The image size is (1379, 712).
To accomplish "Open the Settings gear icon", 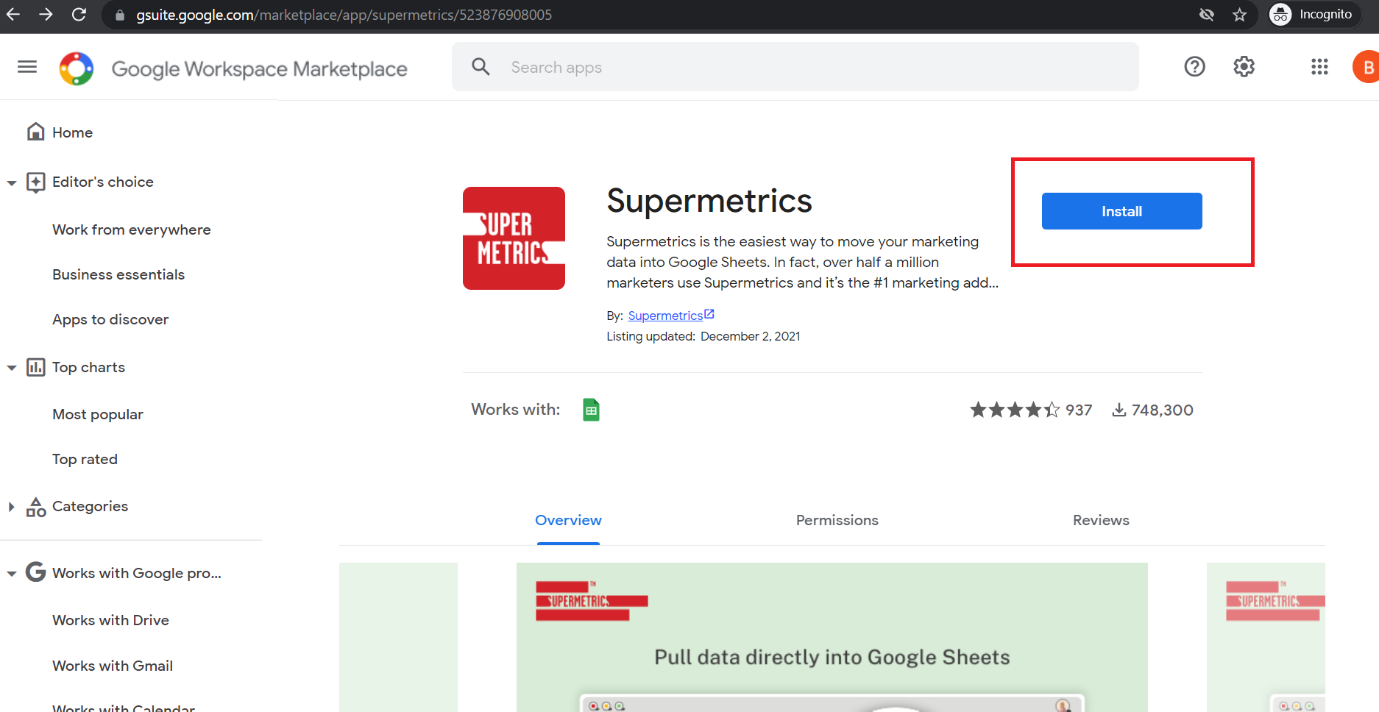I will pyautogui.click(x=1244, y=67).
